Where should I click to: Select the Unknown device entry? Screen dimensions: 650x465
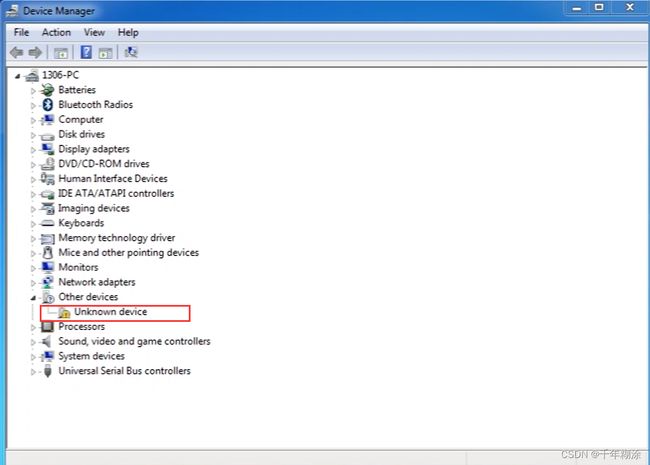(110, 312)
